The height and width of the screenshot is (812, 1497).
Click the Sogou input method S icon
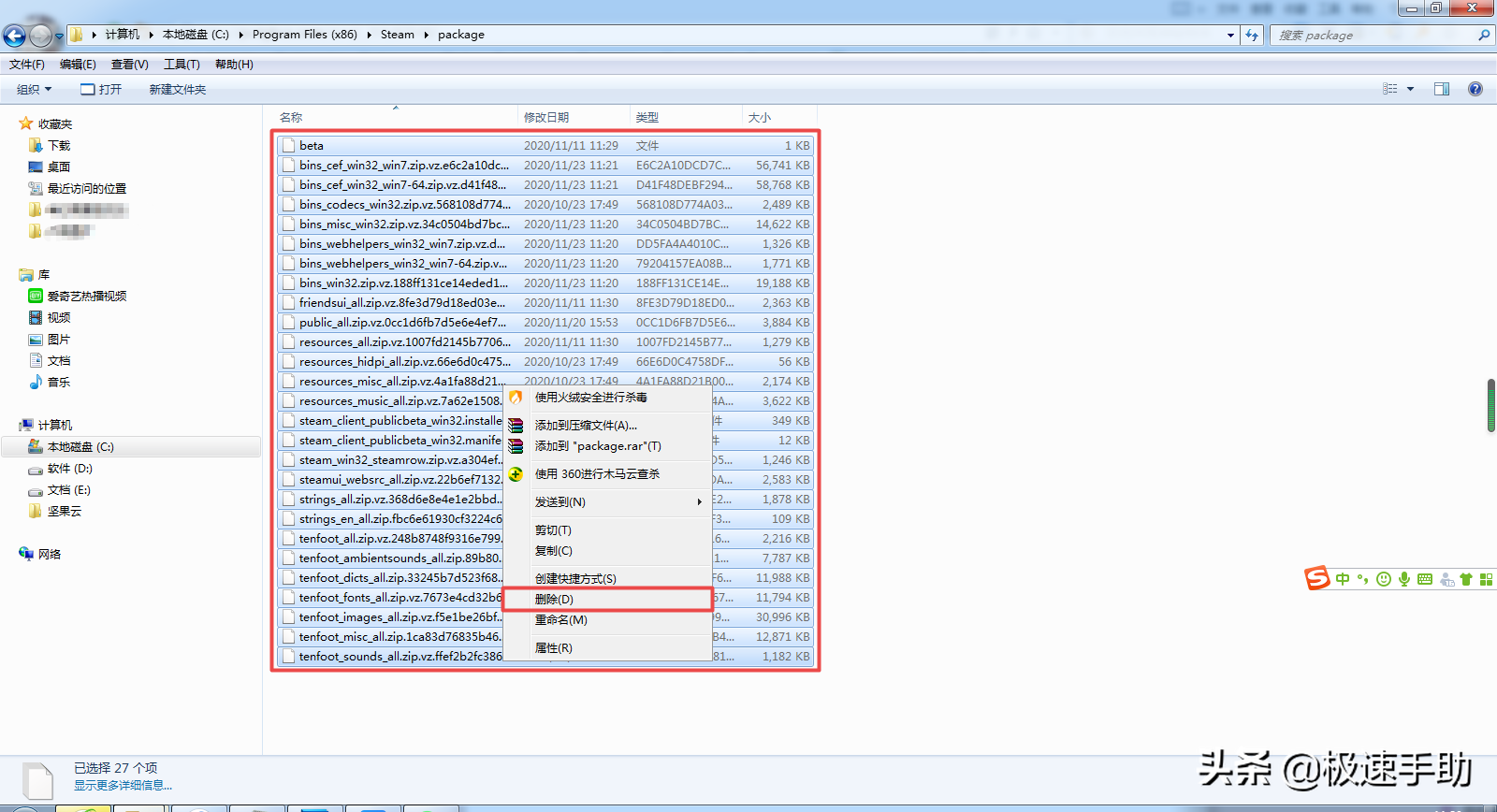coord(1317,578)
